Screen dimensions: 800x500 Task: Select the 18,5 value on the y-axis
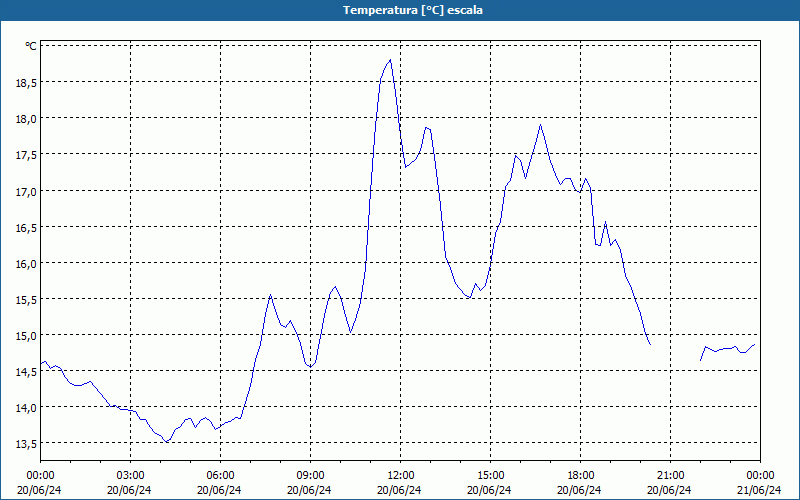(26, 83)
